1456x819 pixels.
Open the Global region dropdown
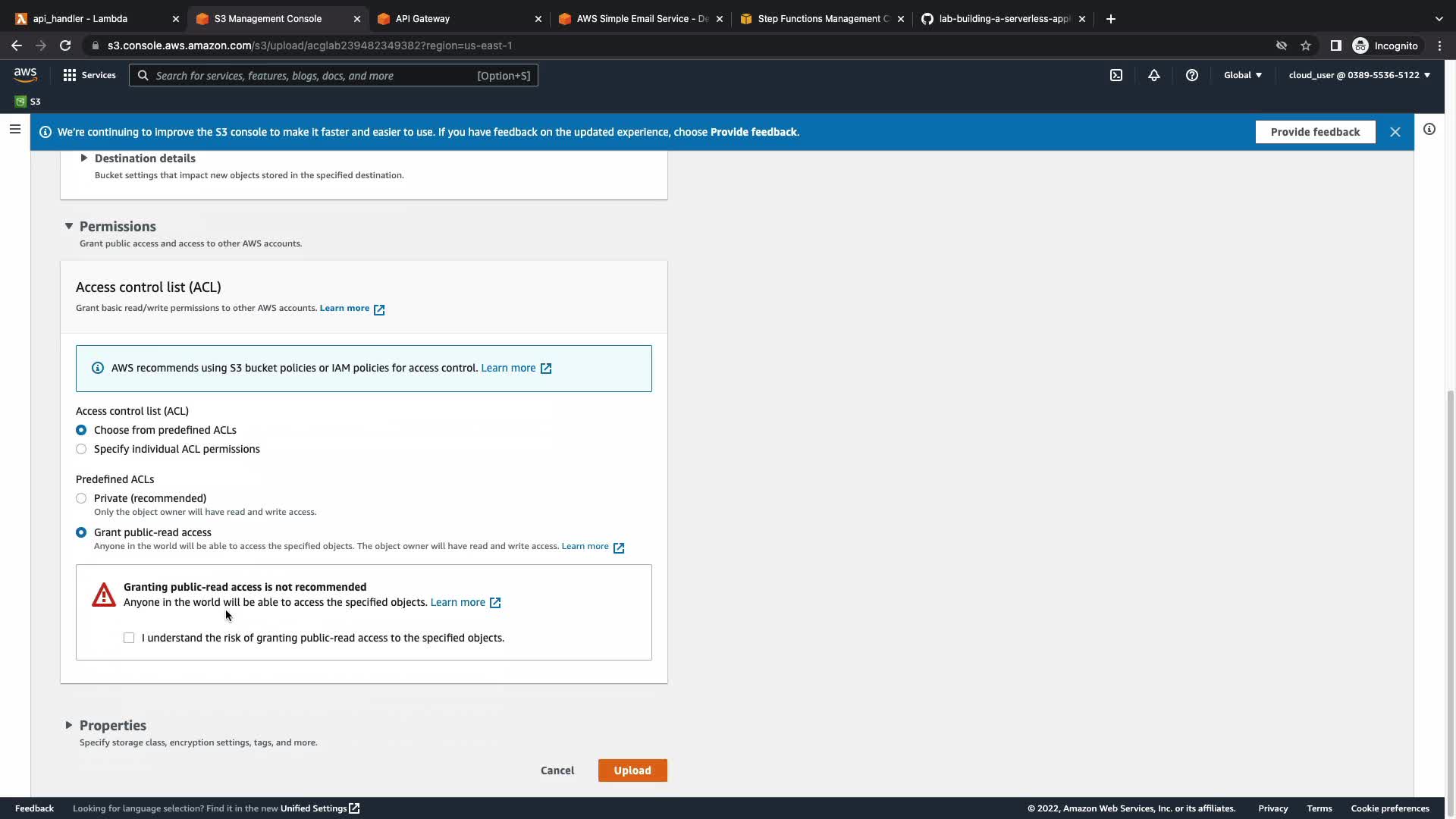coord(1242,75)
